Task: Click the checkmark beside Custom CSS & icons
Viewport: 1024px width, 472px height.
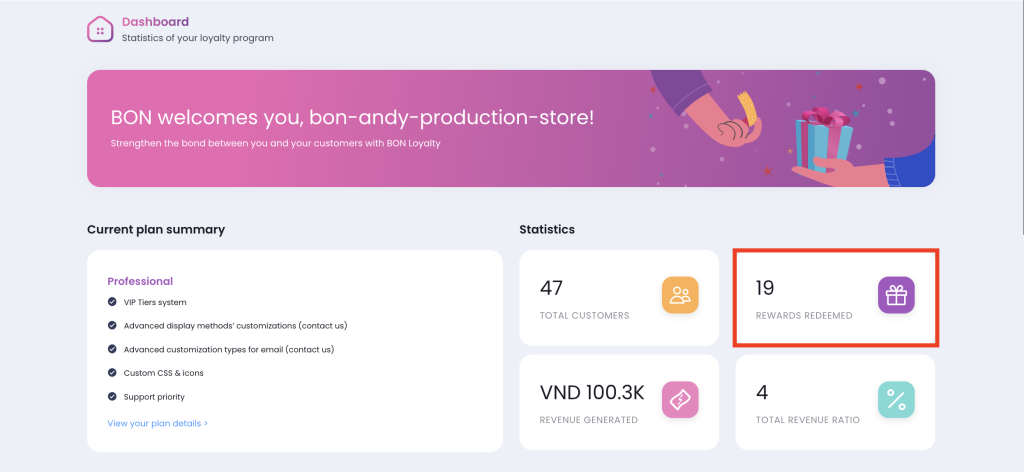Action: [x=112, y=373]
